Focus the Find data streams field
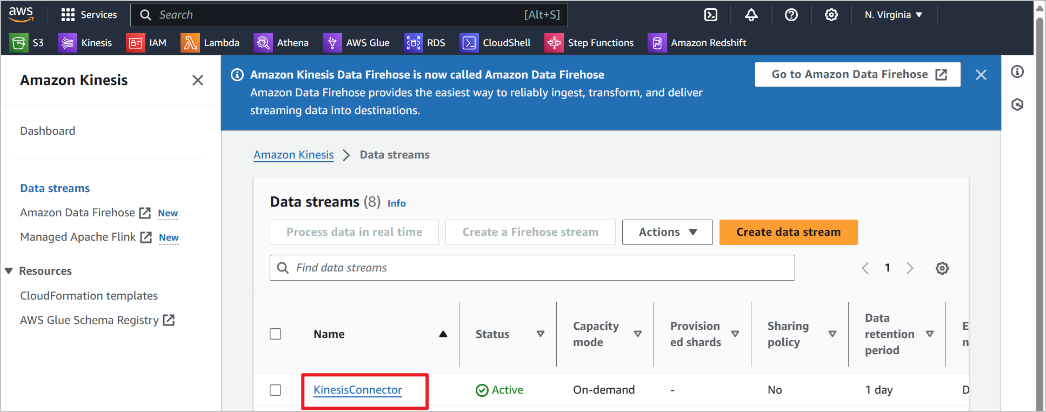Viewport: 1046px width, 412px height. pyautogui.click(x=532, y=267)
